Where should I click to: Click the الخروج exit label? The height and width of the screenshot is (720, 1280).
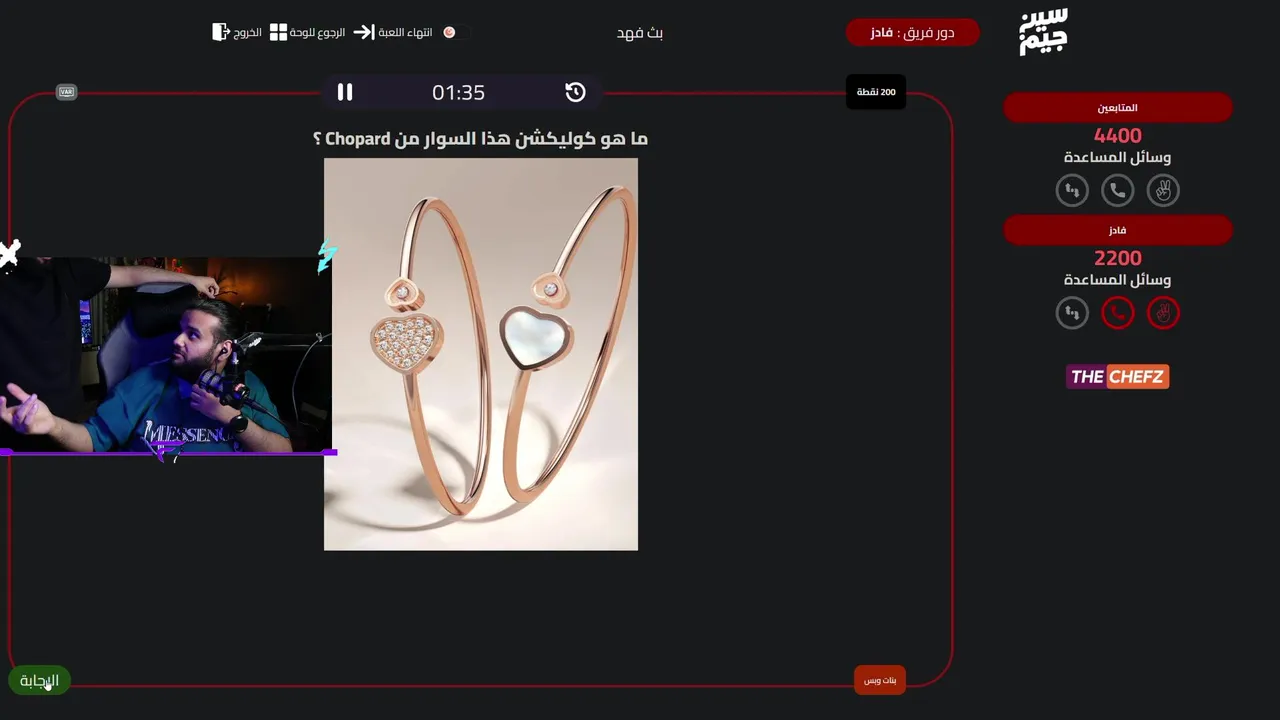point(248,32)
